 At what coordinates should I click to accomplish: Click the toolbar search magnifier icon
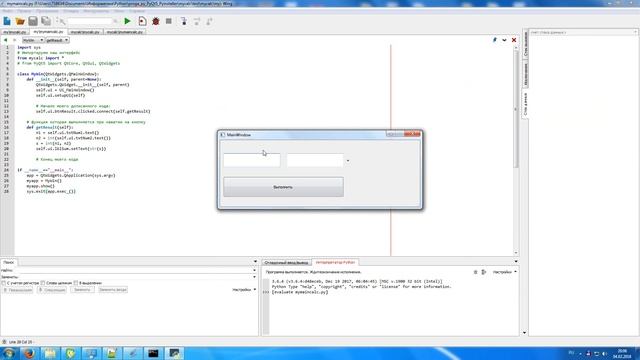coord(61,21)
